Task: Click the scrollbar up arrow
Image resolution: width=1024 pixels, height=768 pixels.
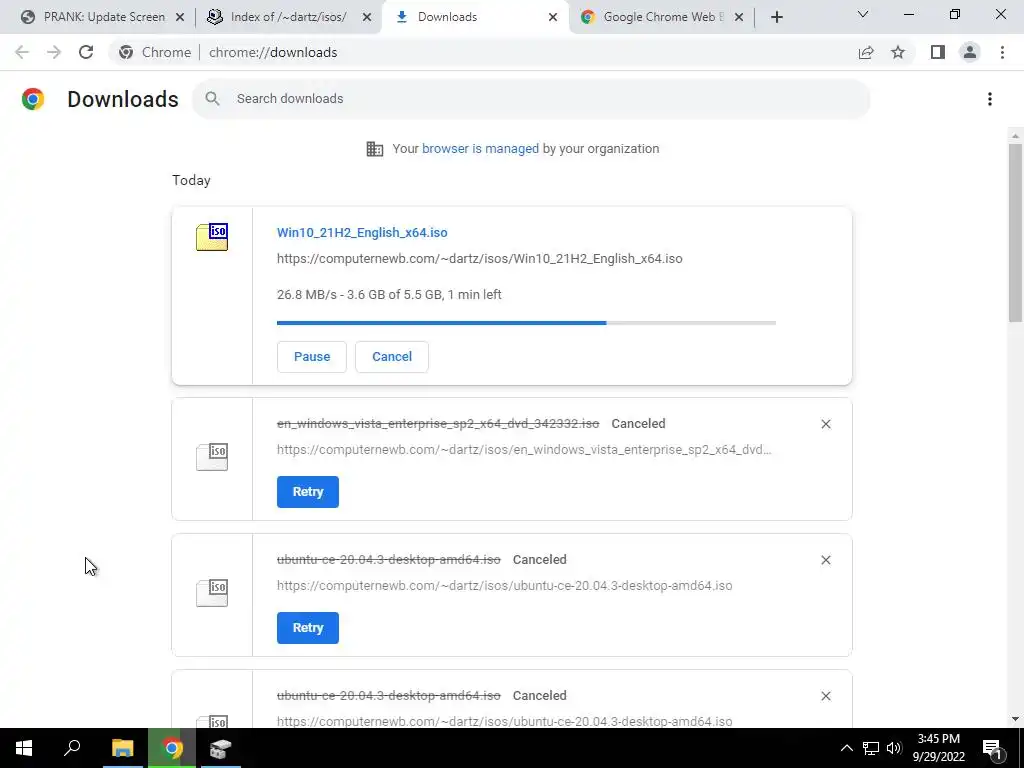Action: 1015,136
